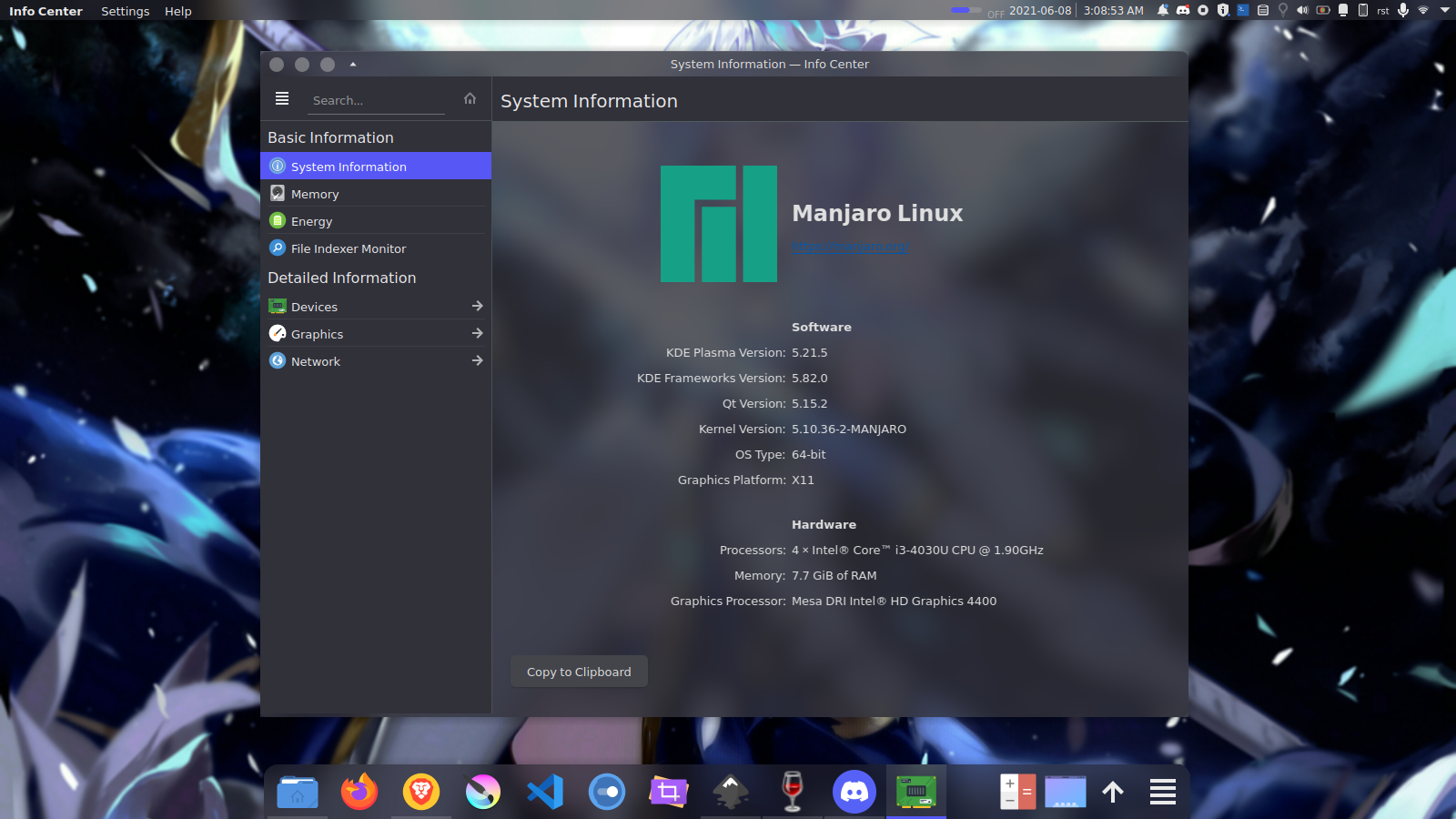Expand the Devices arrow

[477, 306]
